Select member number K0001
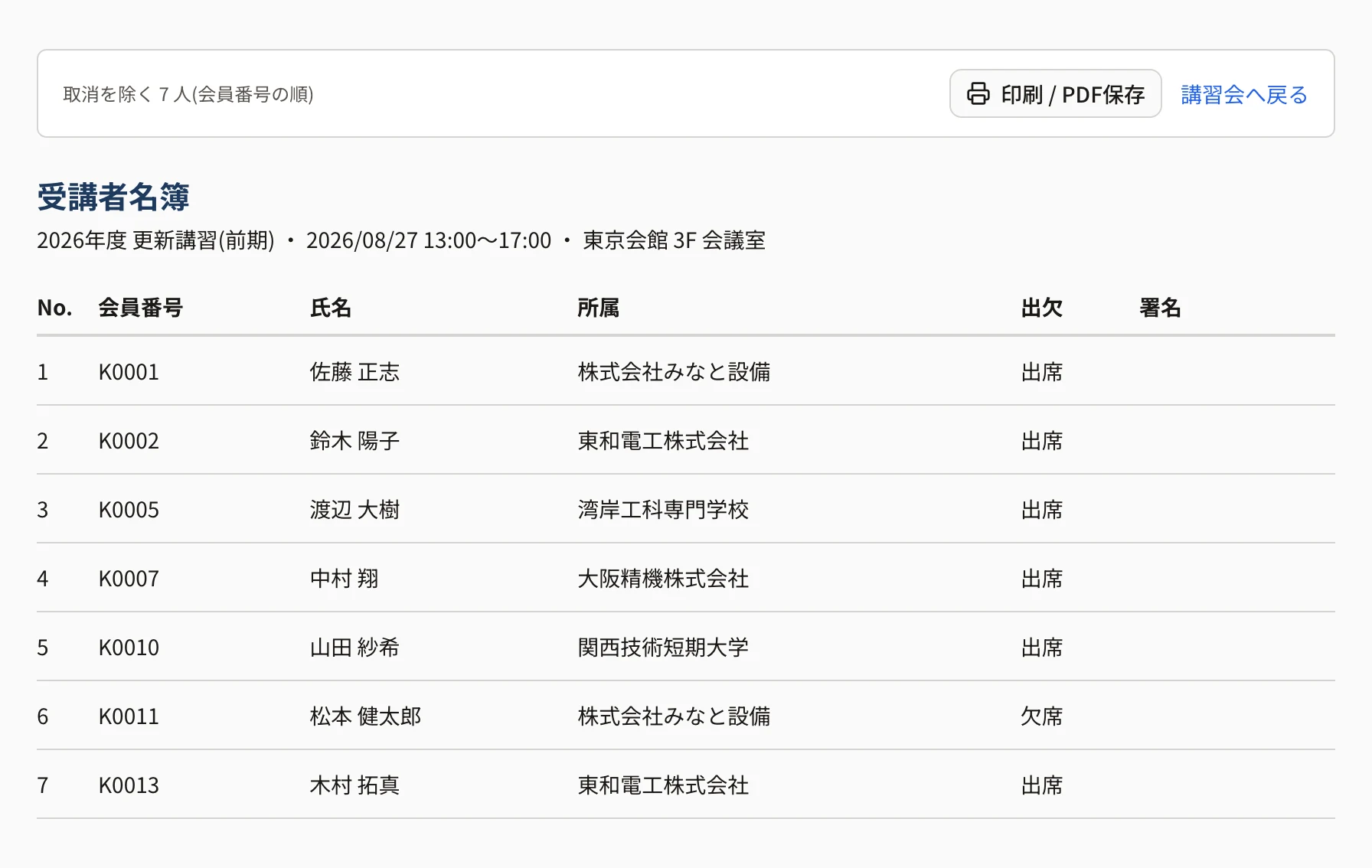1372x868 pixels. (x=129, y=372)
